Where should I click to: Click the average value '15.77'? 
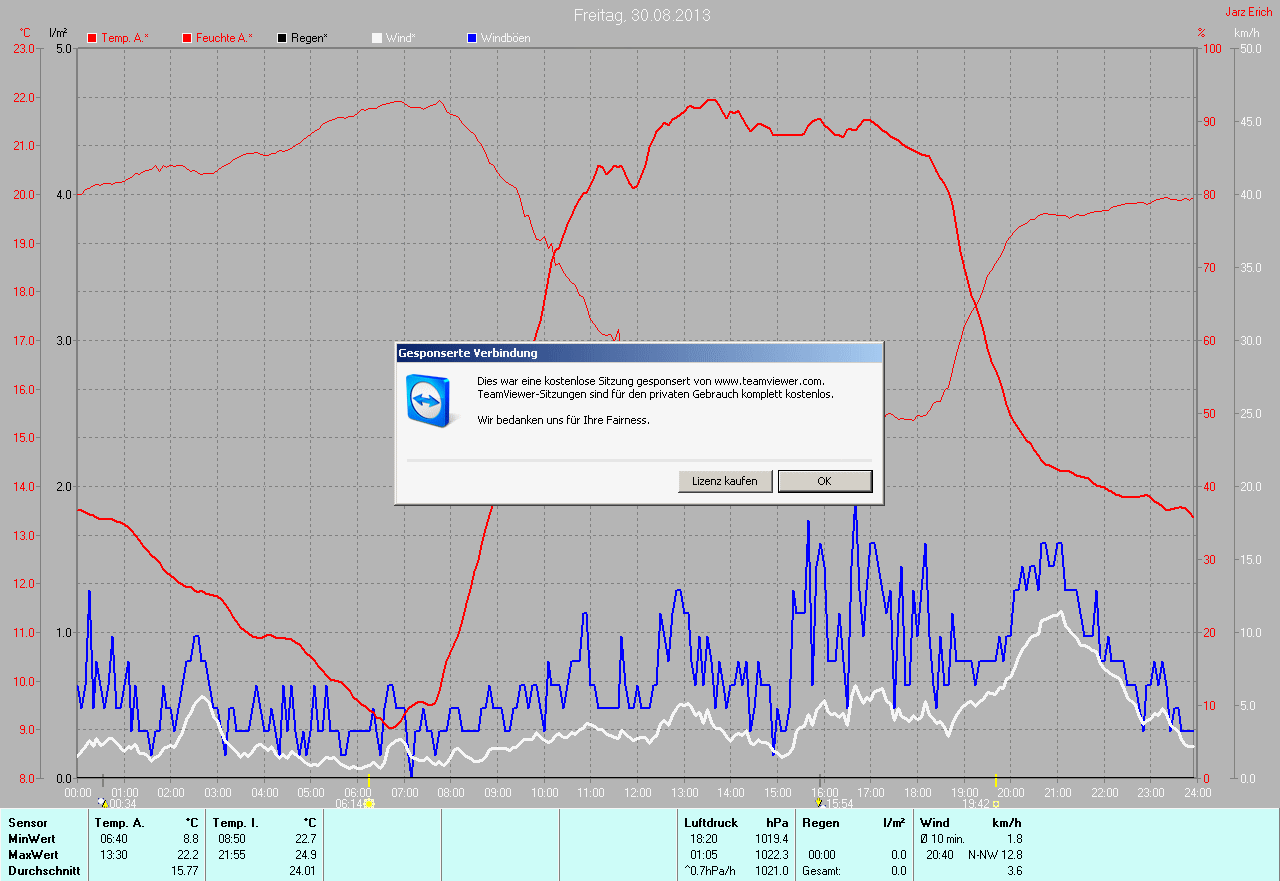coord(184,871)
